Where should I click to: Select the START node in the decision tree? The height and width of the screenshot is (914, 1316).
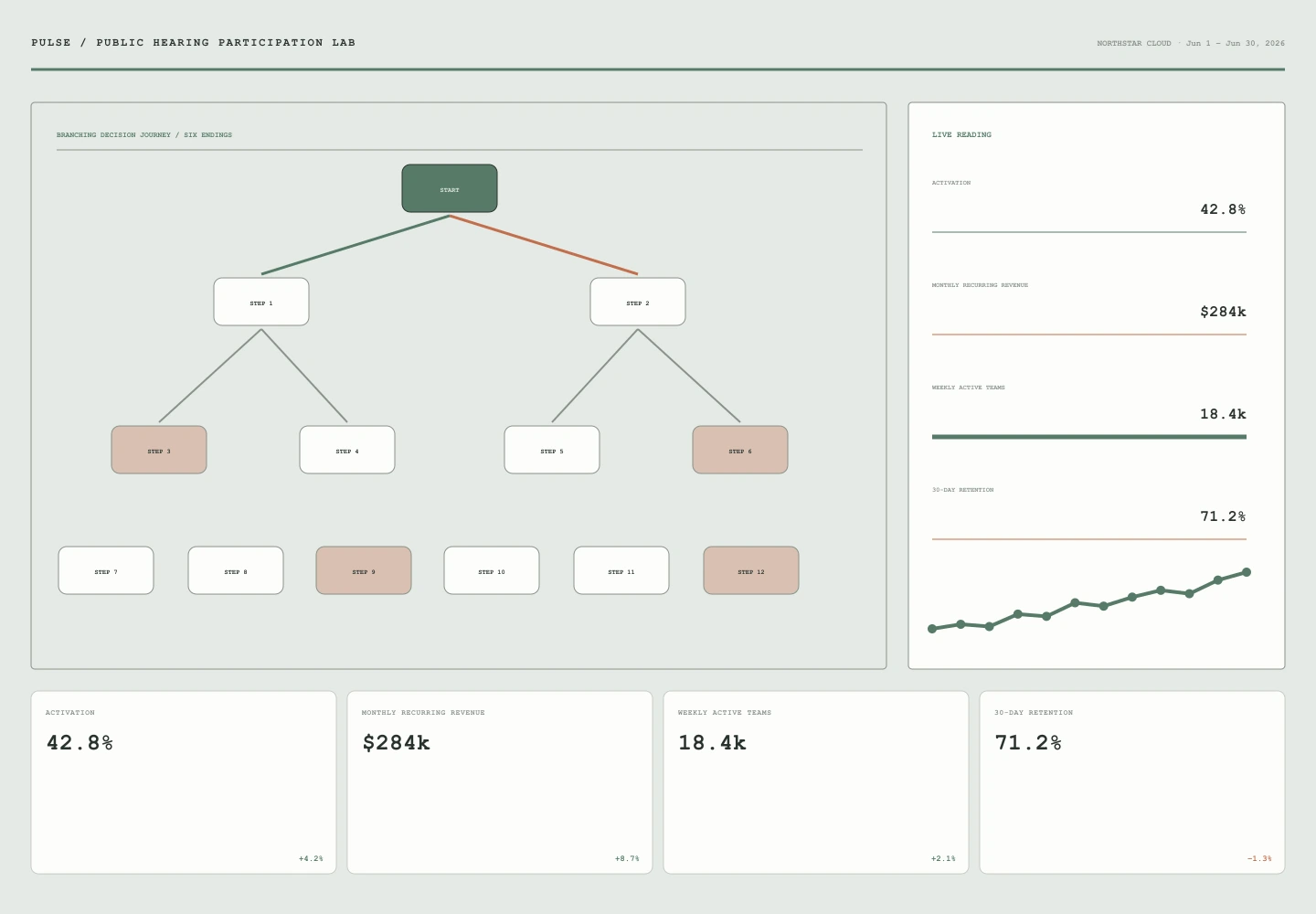click(450, 188)
